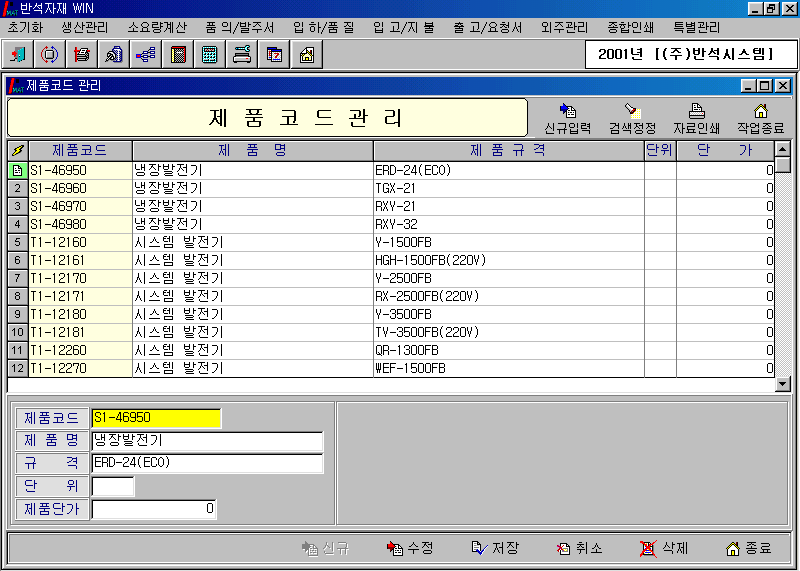Open 검색정정 (search/correct) tool
The height and width of the screenshot is (571, 800).
pyautogui.click(x=632, y=118)
